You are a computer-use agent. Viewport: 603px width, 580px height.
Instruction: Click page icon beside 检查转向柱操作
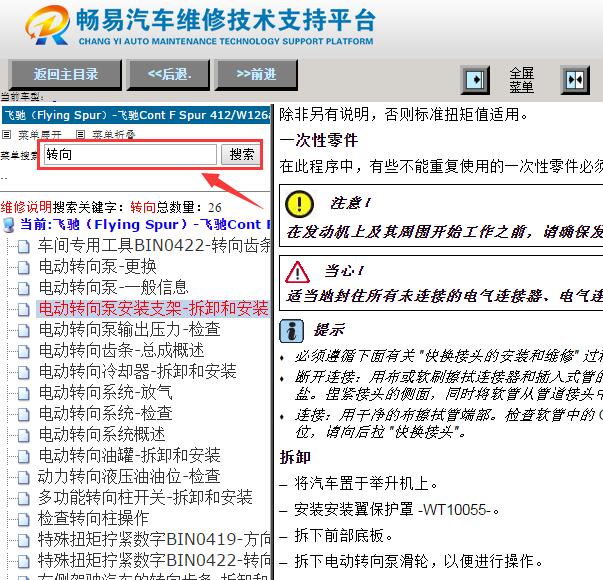23,519
